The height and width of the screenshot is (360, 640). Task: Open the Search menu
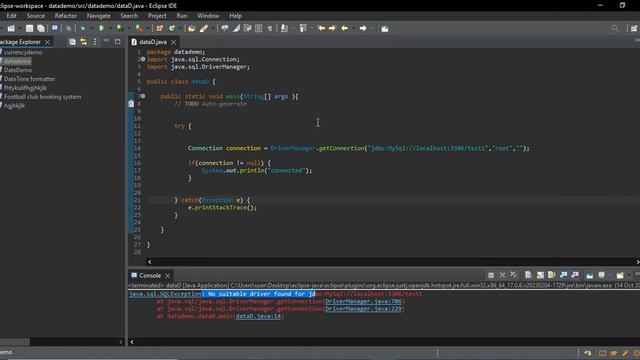(129, 16)
